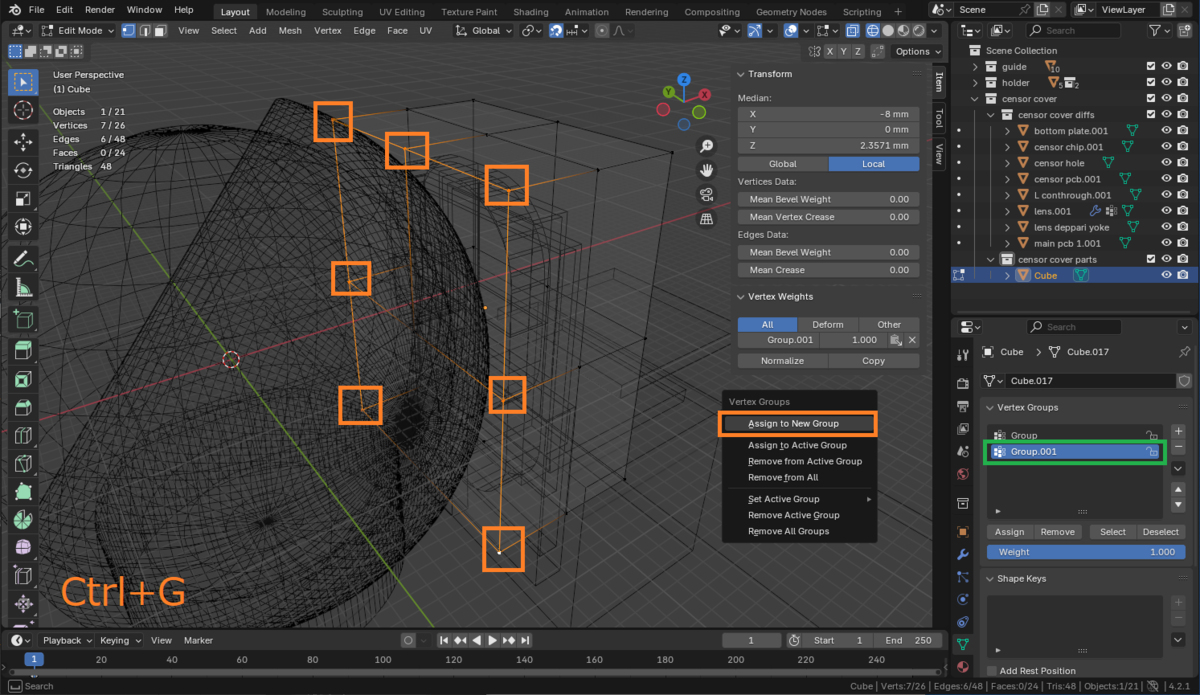Uncheck the guide collection checkbox
The height and width of the screenshot is (695, 1200).
(x=1151, y=67)
